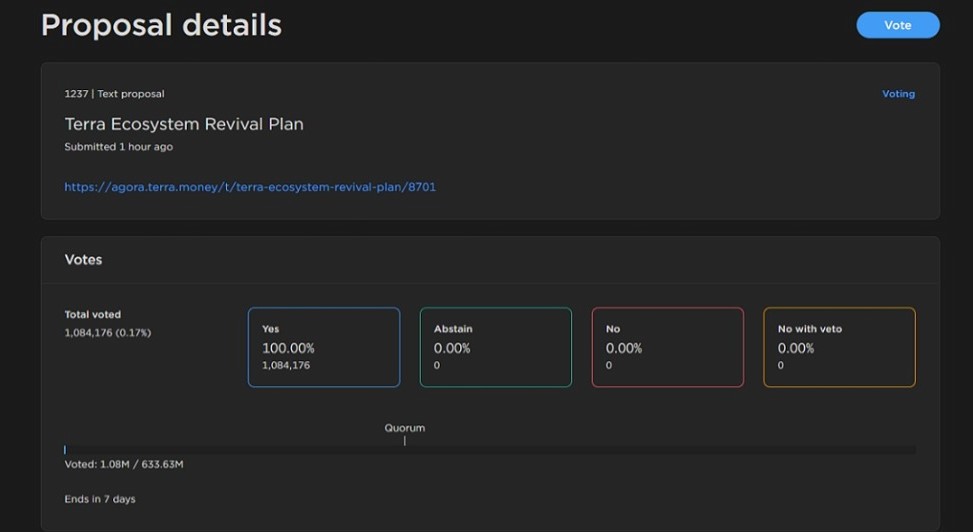Click the Quorum marker on the bar

[405, 441]
